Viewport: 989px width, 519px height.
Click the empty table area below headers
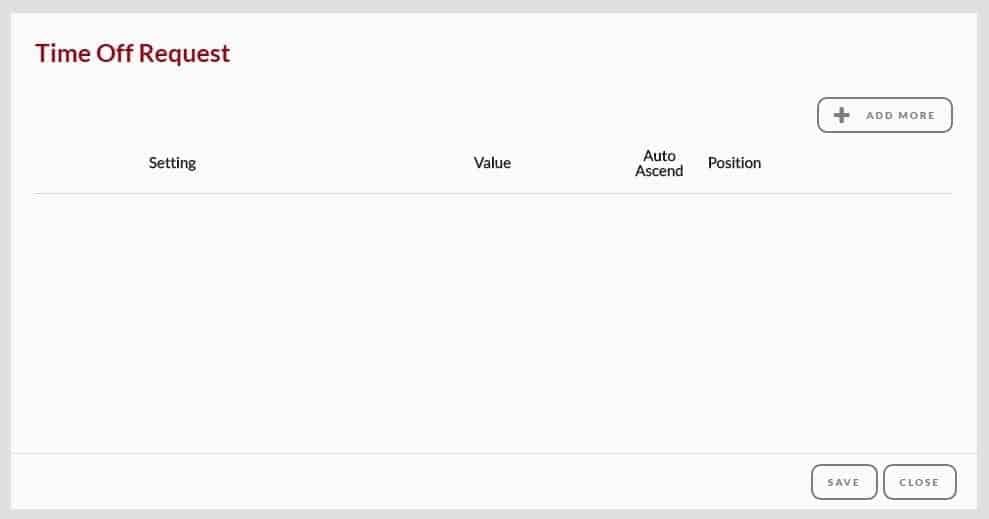(493, 323)
